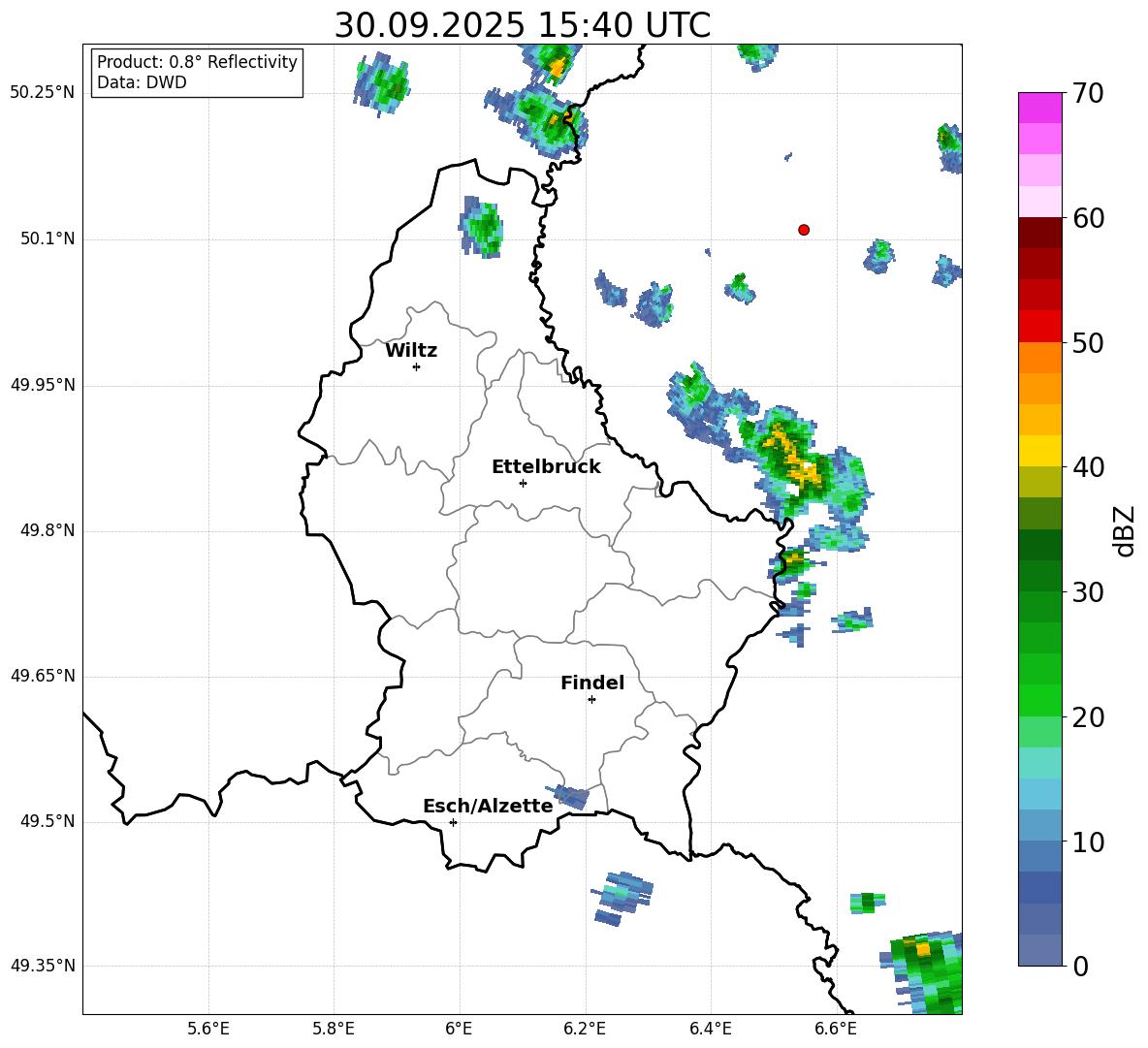1148x1048 pixels.
Task: Click the colorbar value 10
Action: point(1088,842)
